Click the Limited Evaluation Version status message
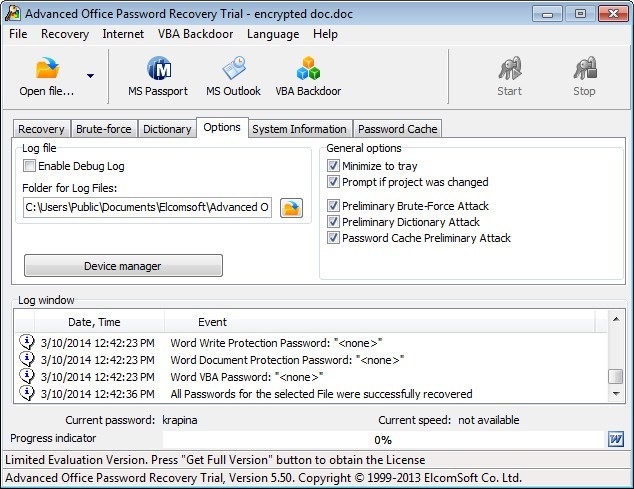The width and height of the screenshot is (634, 489). point(215,460)
